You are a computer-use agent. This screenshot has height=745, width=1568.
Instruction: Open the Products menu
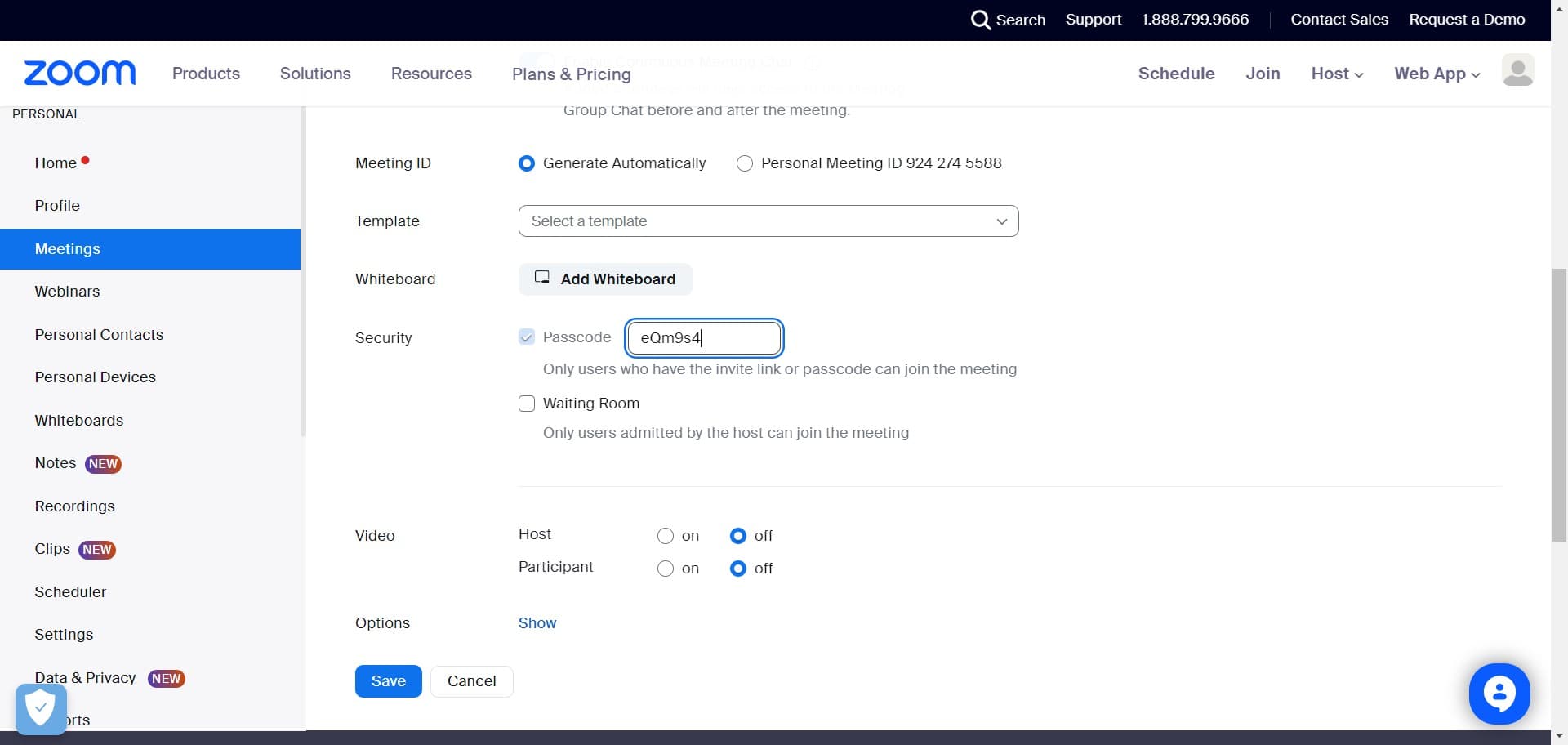coord(206,74)
